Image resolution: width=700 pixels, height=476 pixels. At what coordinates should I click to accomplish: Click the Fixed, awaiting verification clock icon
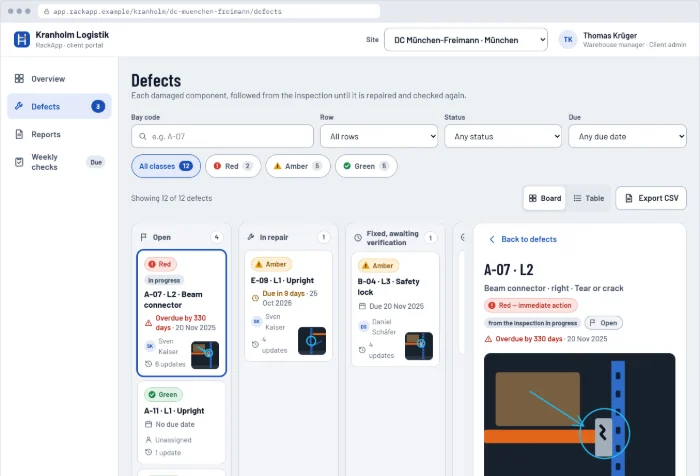tap(358, 238)
